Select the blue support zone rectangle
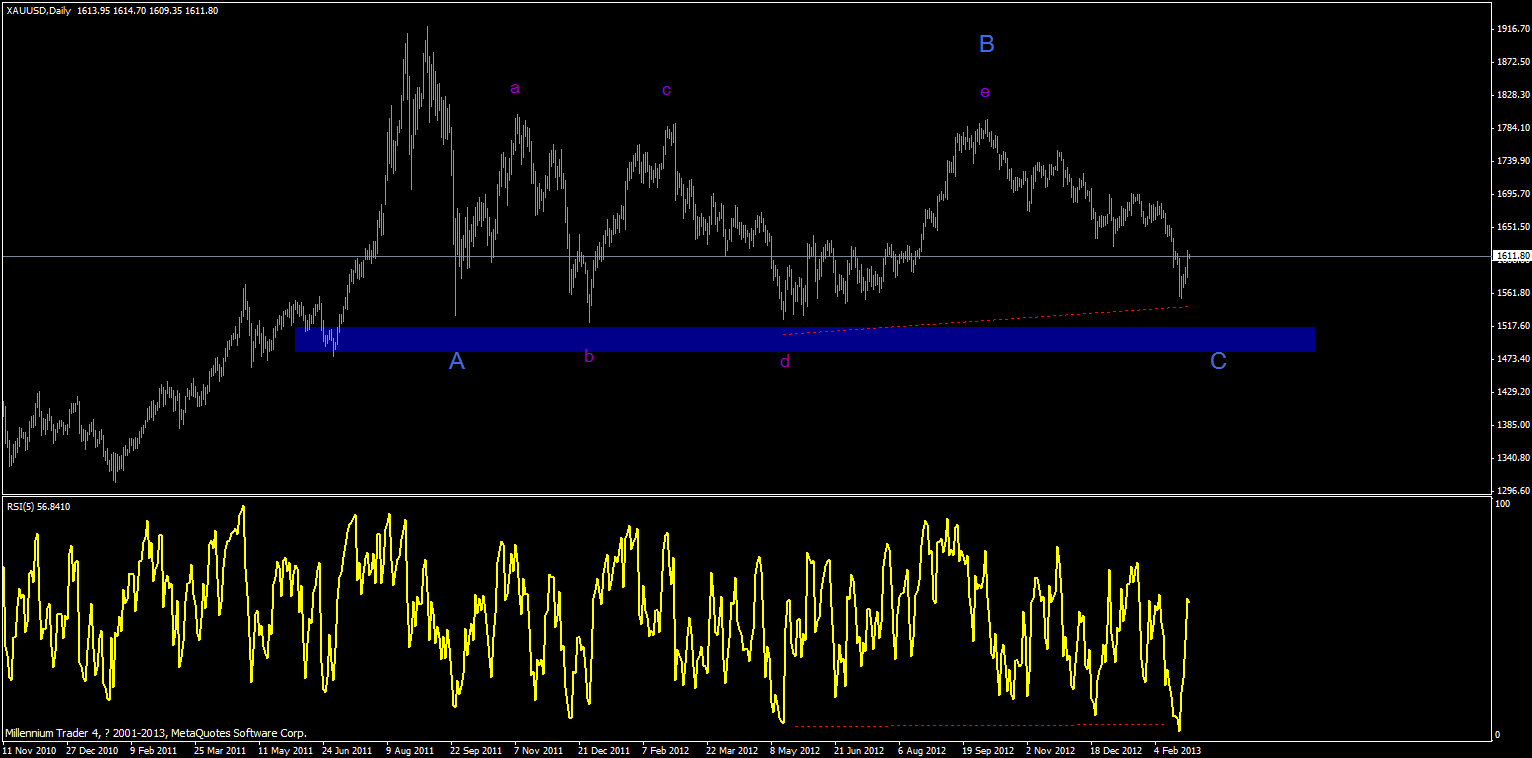The width and height of the screenshot is (1532, 758). (x=805, y=339)
